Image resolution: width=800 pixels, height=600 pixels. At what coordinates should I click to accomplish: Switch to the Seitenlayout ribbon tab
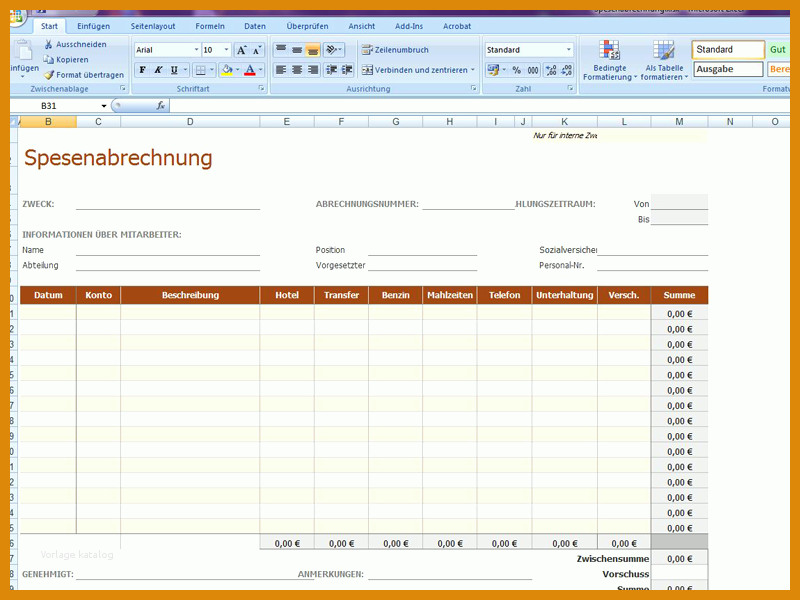point(153,26)
